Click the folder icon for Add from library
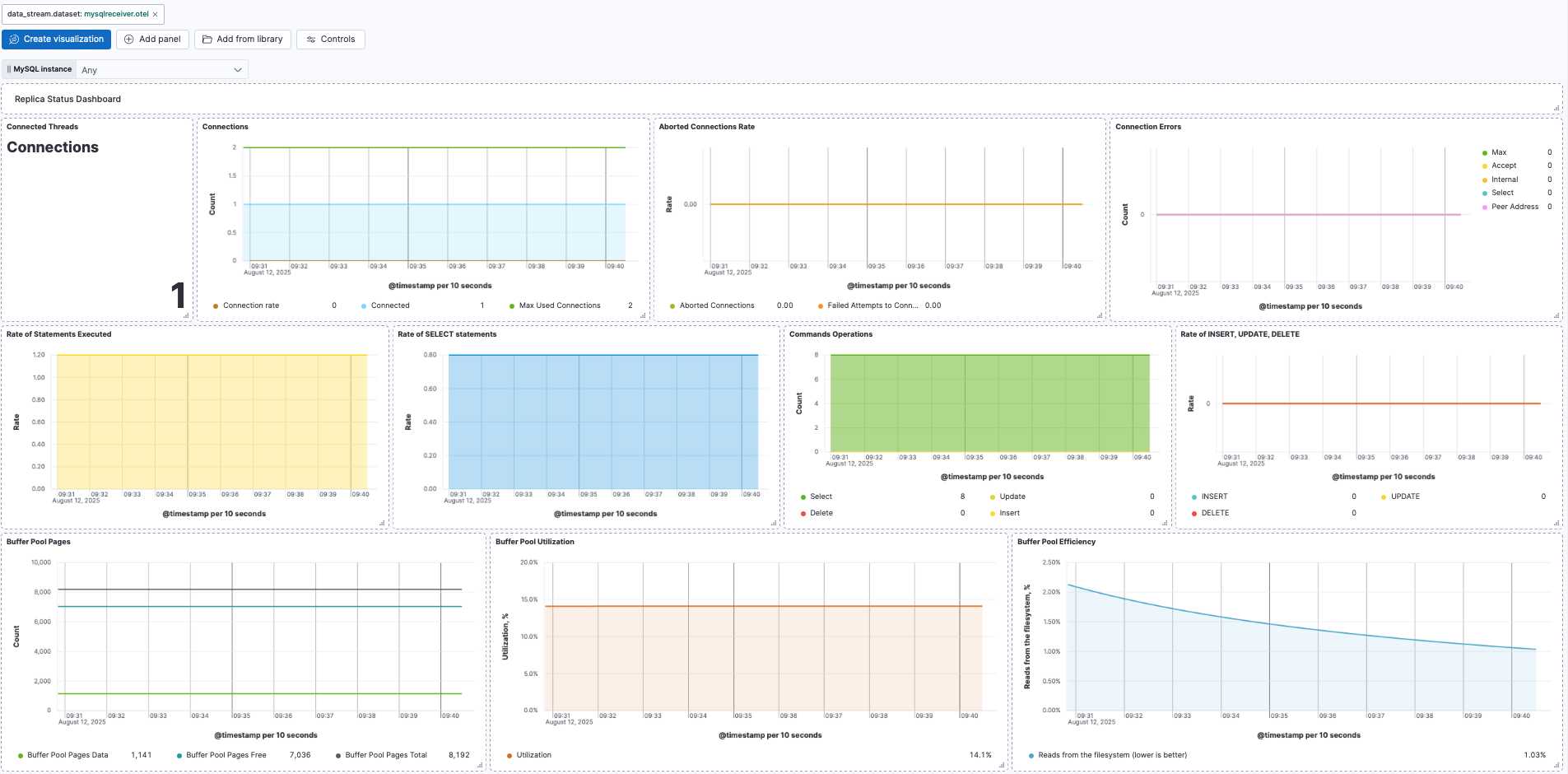This screenshot has height=774, width=1568. (x=207, y=40)
